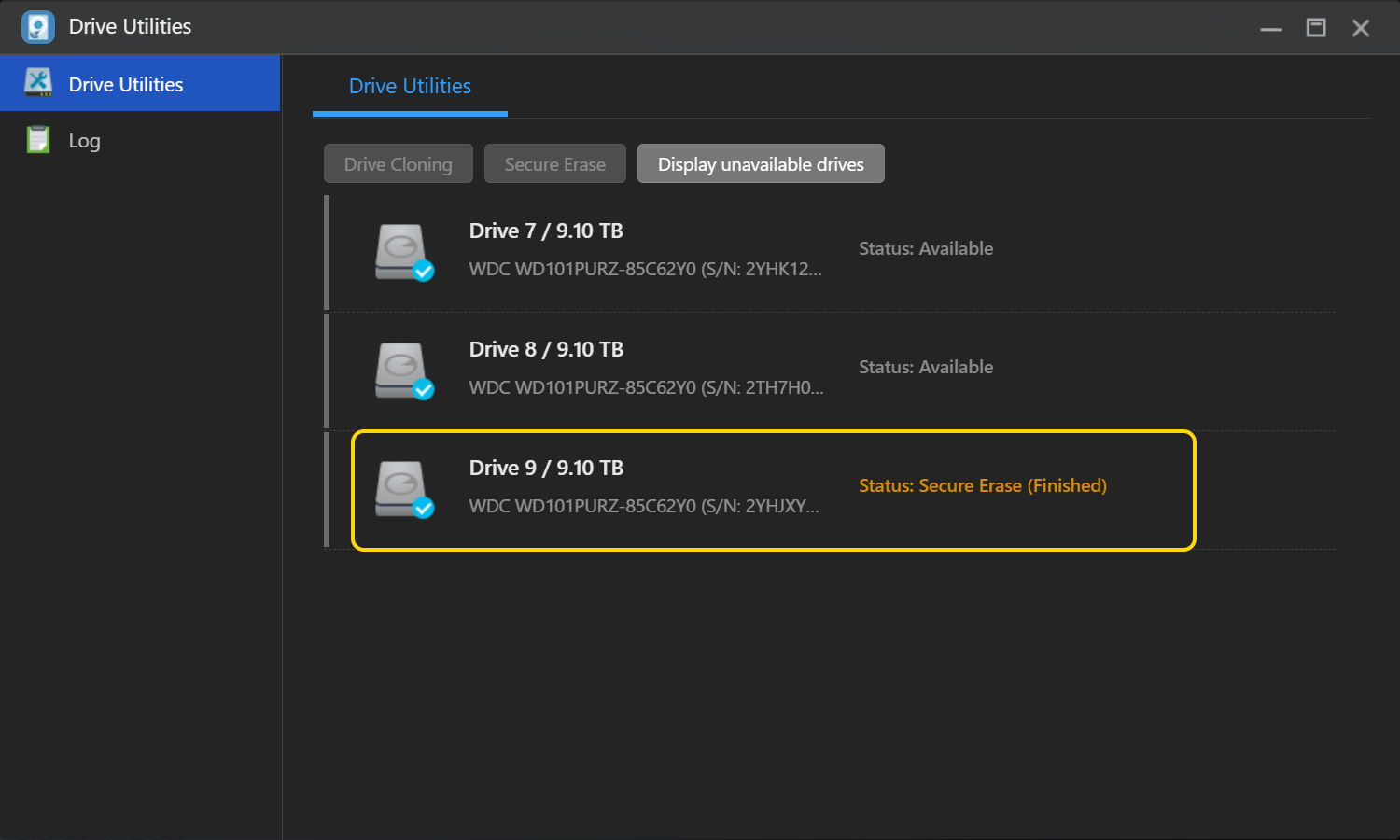Click the Drive Cloning button
The width and height of the screenshot is (1400, 840).
click(399, 163)
